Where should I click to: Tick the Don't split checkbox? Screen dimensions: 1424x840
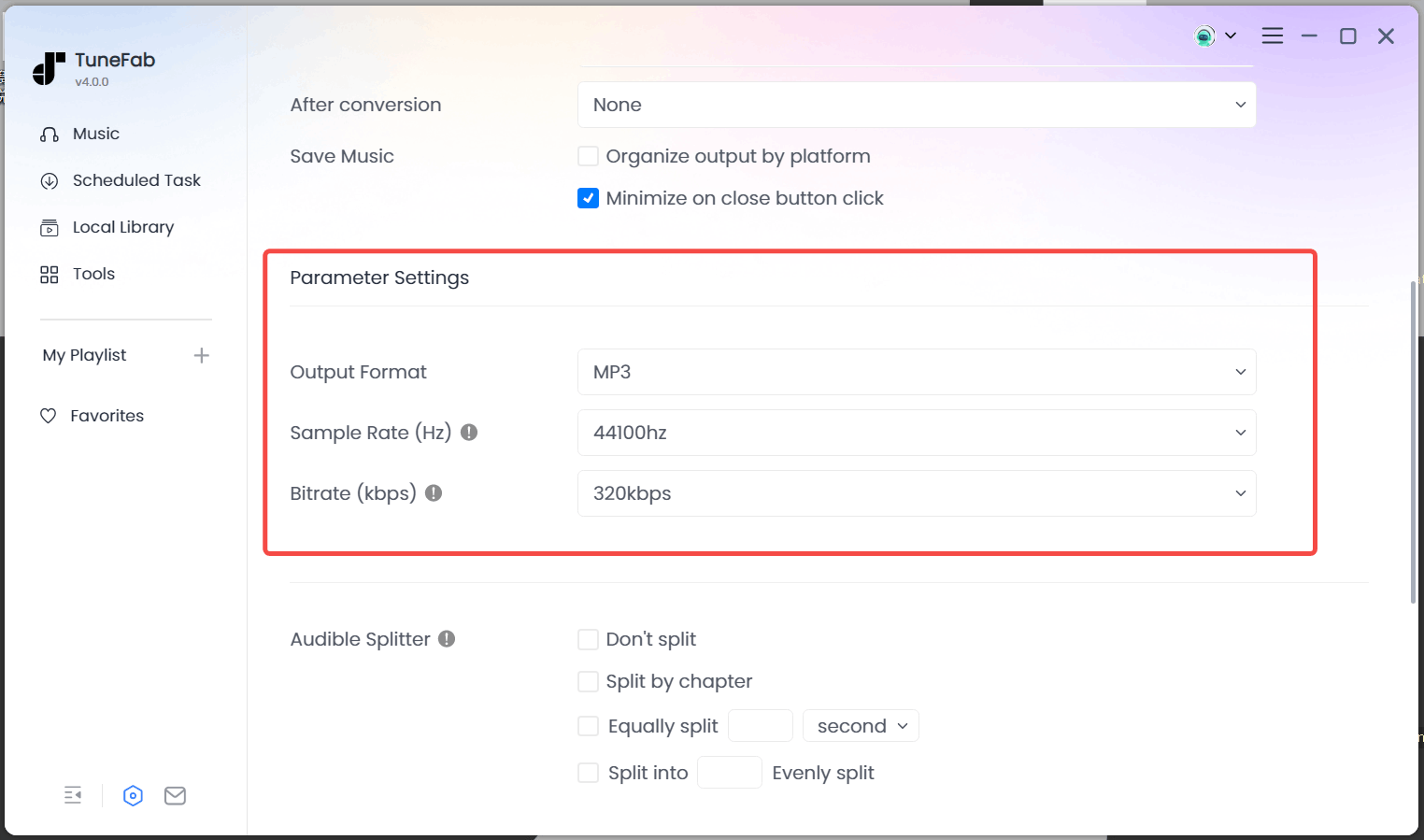pos(588,639)
